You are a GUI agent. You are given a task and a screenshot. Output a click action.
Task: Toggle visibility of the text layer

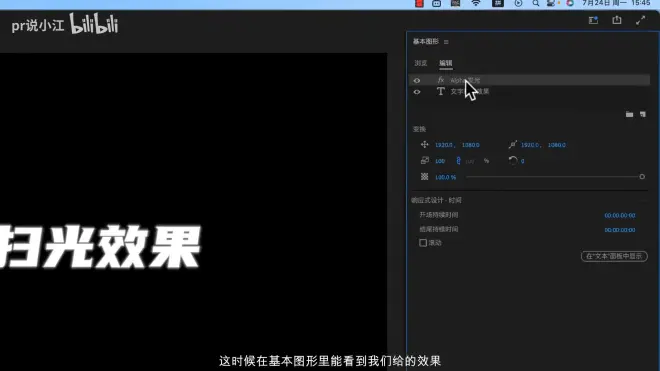(x=417, y=92)
